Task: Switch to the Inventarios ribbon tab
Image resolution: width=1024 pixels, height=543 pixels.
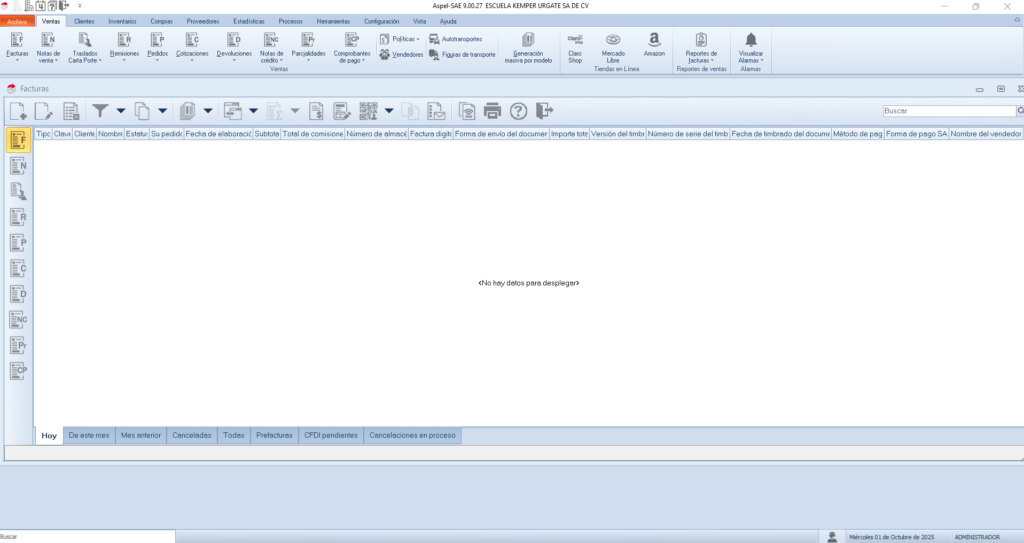Action: [x=122, y=22]
